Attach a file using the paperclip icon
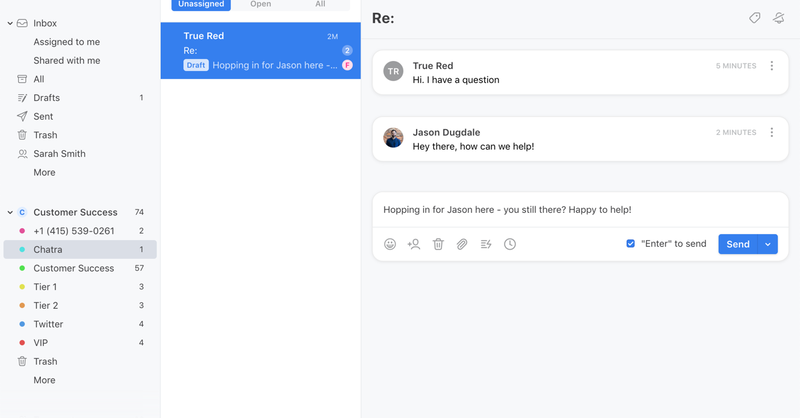The height and width of the screenshot is (418, 800). 462,244
